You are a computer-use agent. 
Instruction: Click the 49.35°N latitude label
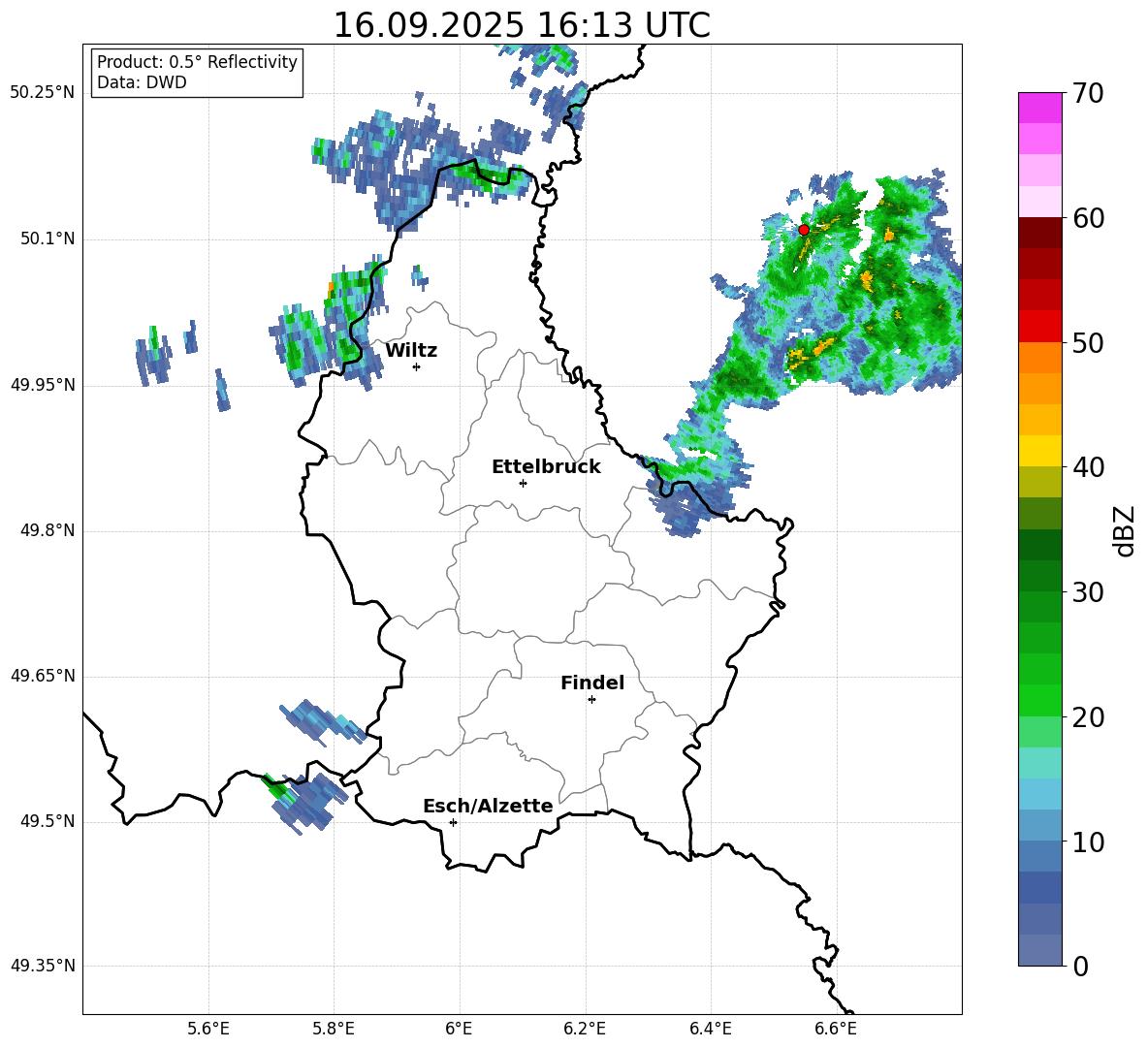click(x=43, y=966)
